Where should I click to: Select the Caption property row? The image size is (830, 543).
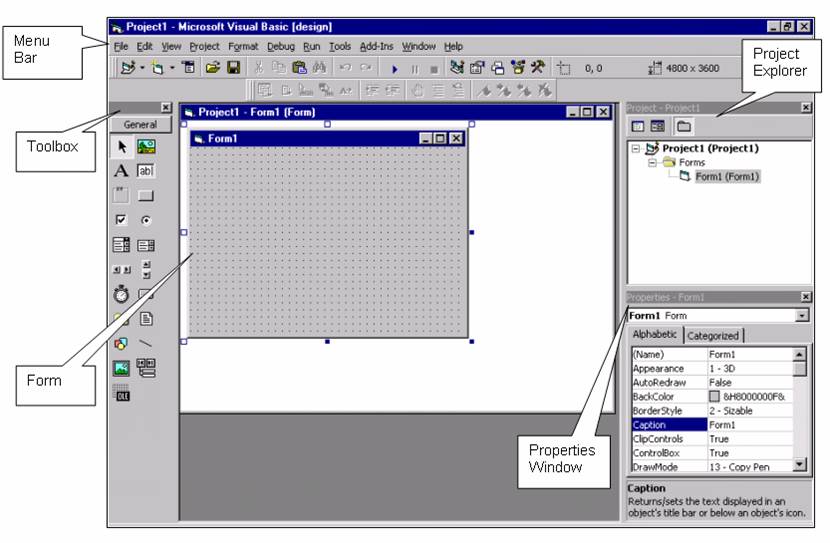click(712, 425)
